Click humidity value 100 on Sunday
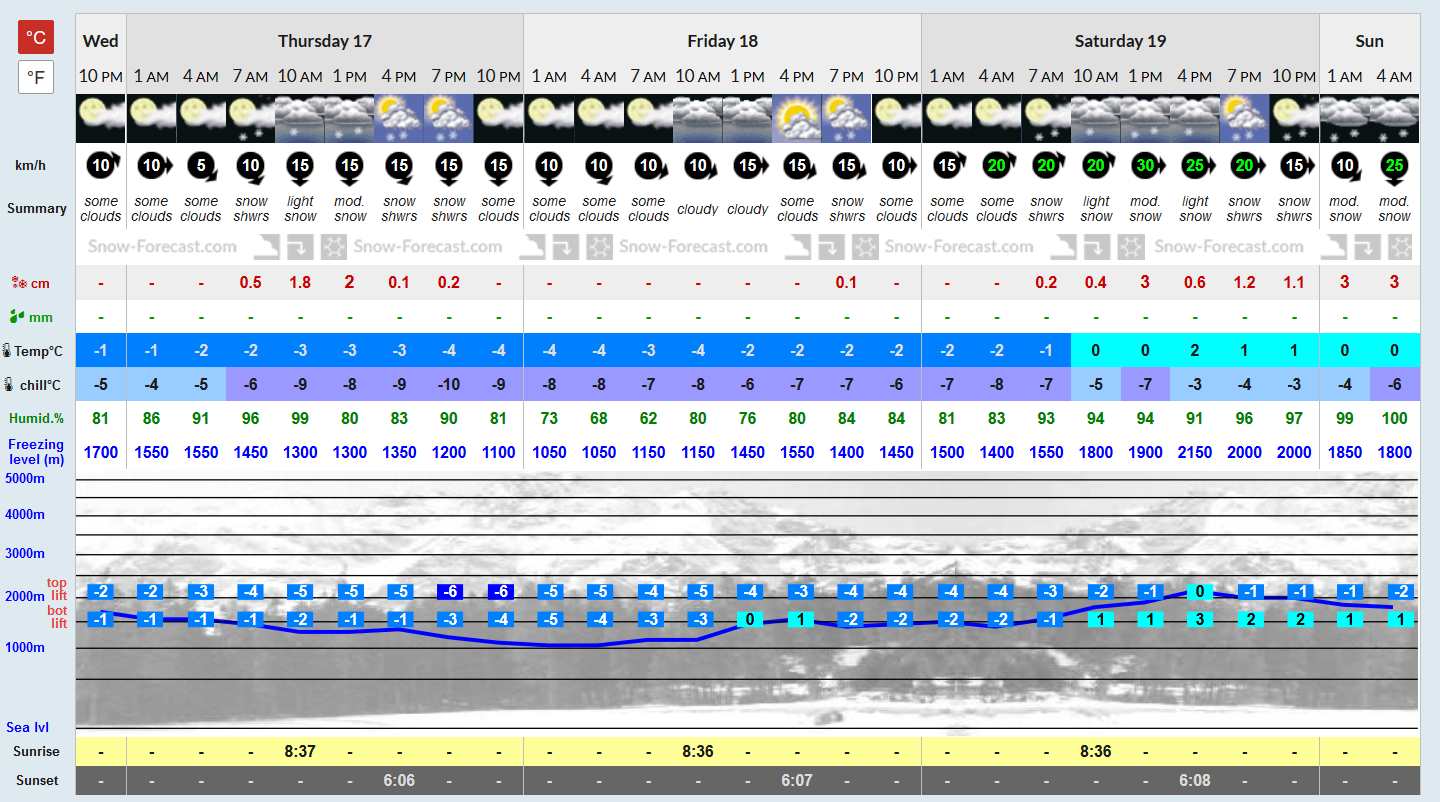 [x=1394, y=418]
